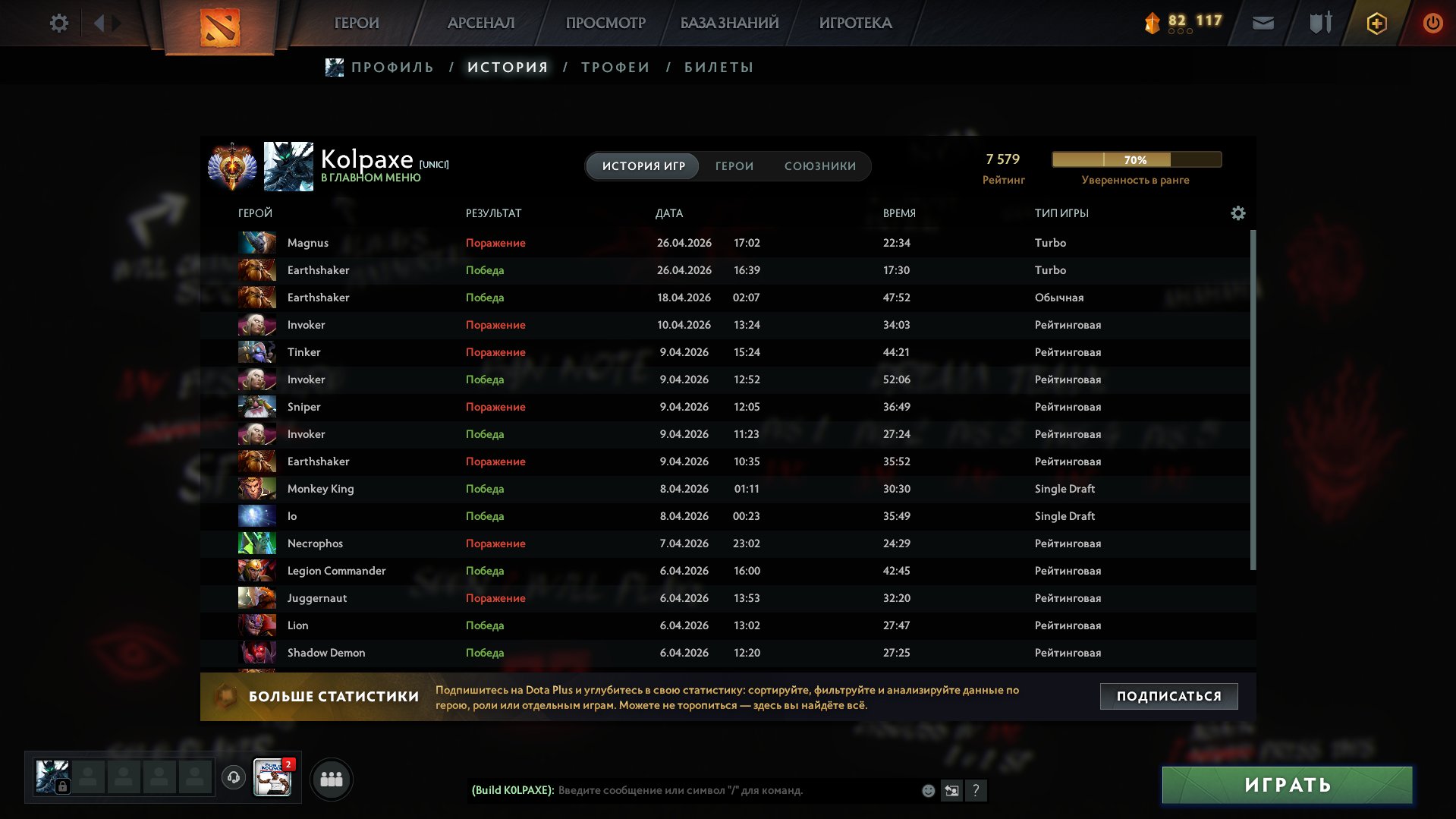Click the Monkey King hero portrait
Image resolution: width=1456 pixels, height=819 pixels.
[257, 489]
